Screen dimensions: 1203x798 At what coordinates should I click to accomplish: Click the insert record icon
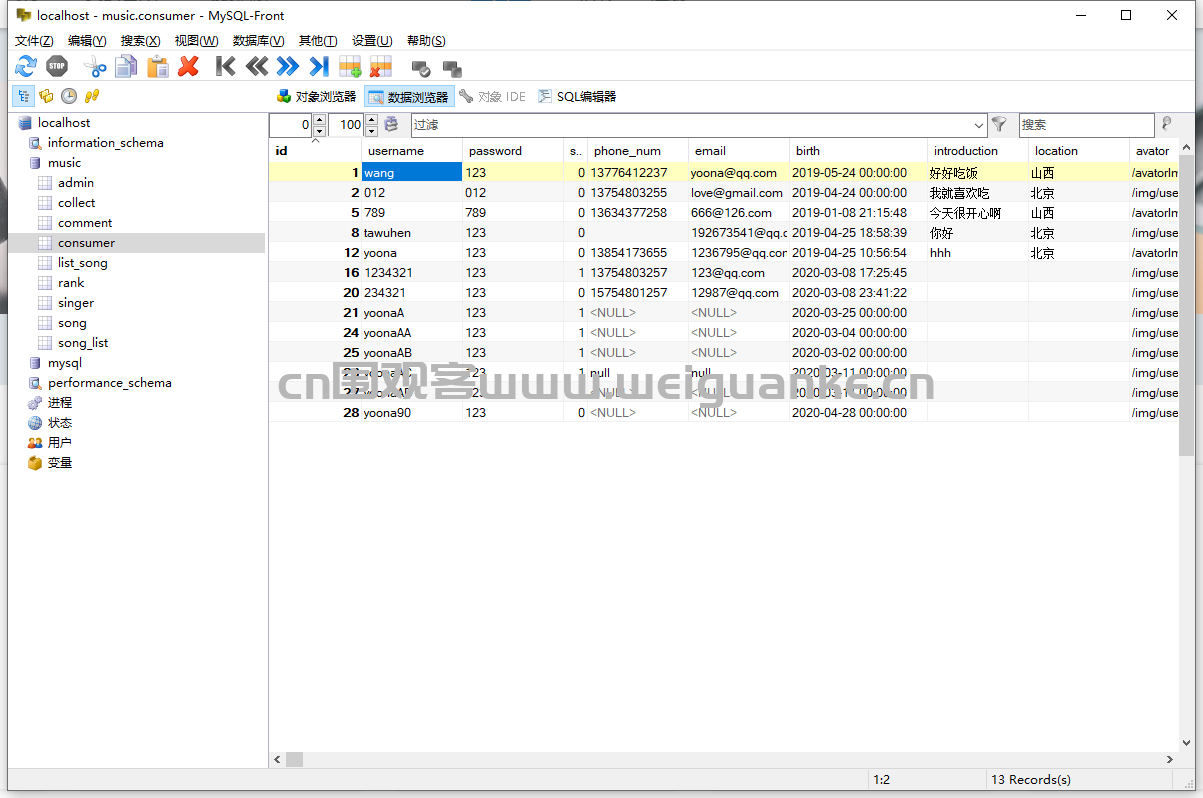tap(350, 67)
